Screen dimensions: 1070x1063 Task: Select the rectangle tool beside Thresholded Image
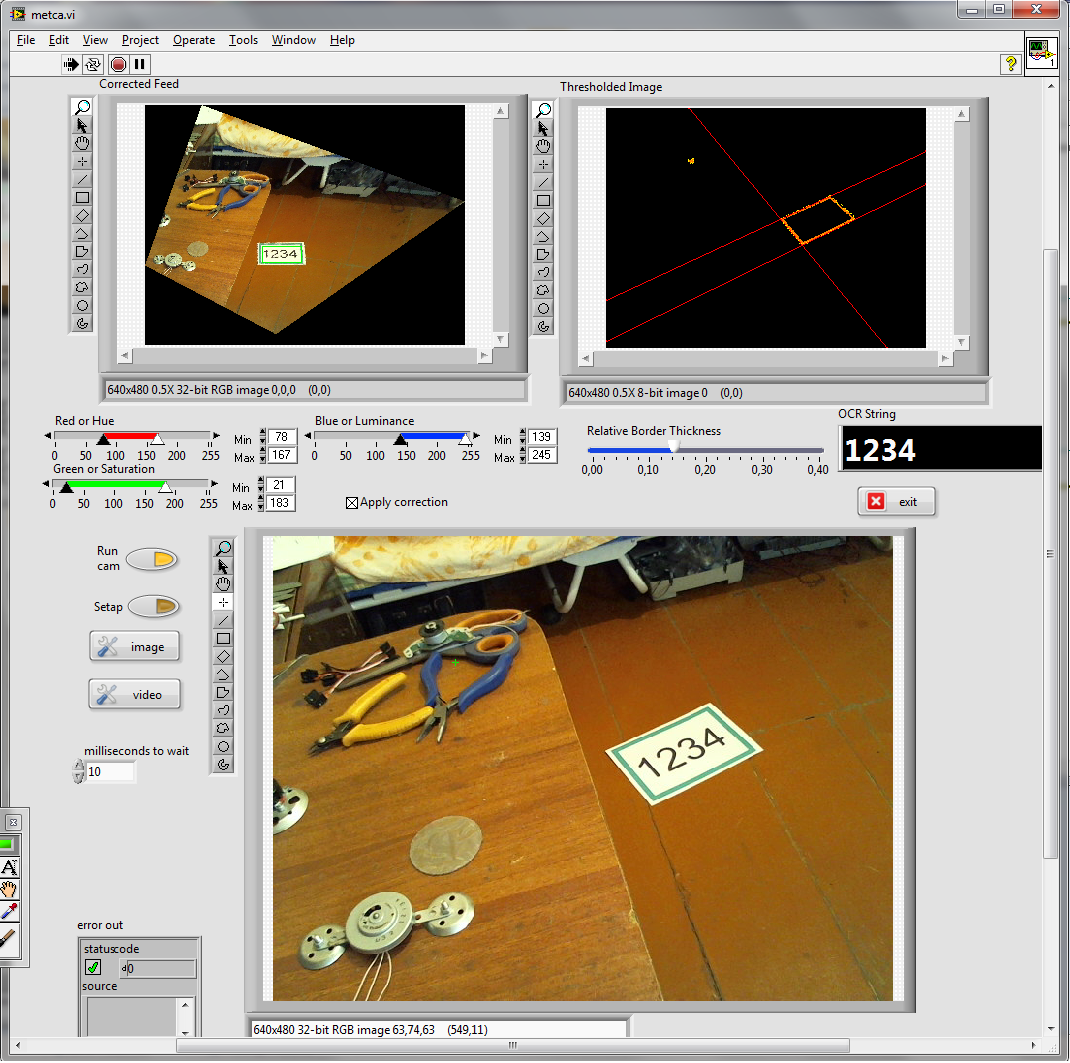coord(543,200)
